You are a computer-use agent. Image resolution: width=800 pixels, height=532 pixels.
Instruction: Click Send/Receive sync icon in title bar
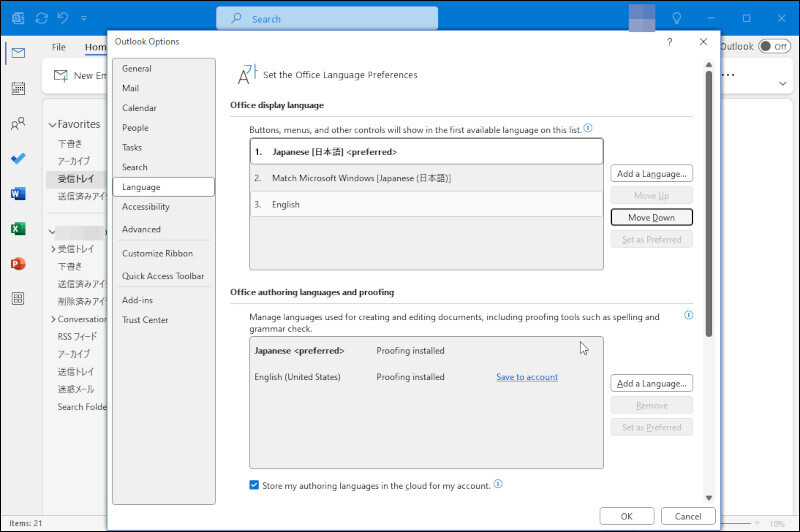coord(41,19)
